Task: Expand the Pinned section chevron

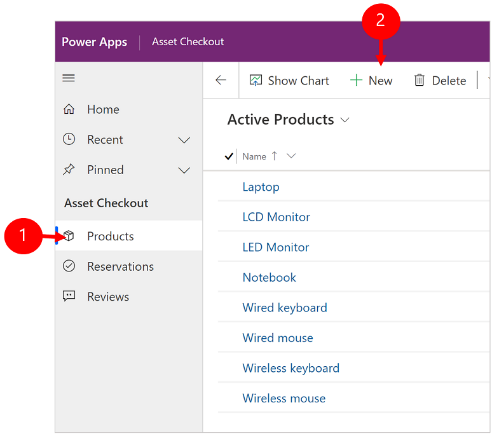Action: click(x=184, y=170)
